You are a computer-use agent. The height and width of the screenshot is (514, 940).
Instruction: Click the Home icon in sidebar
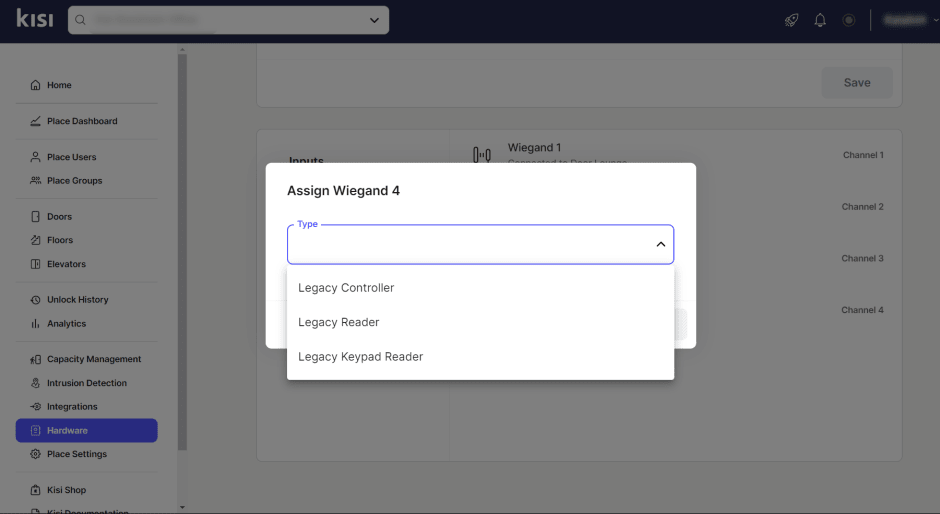tap(35, 85)
